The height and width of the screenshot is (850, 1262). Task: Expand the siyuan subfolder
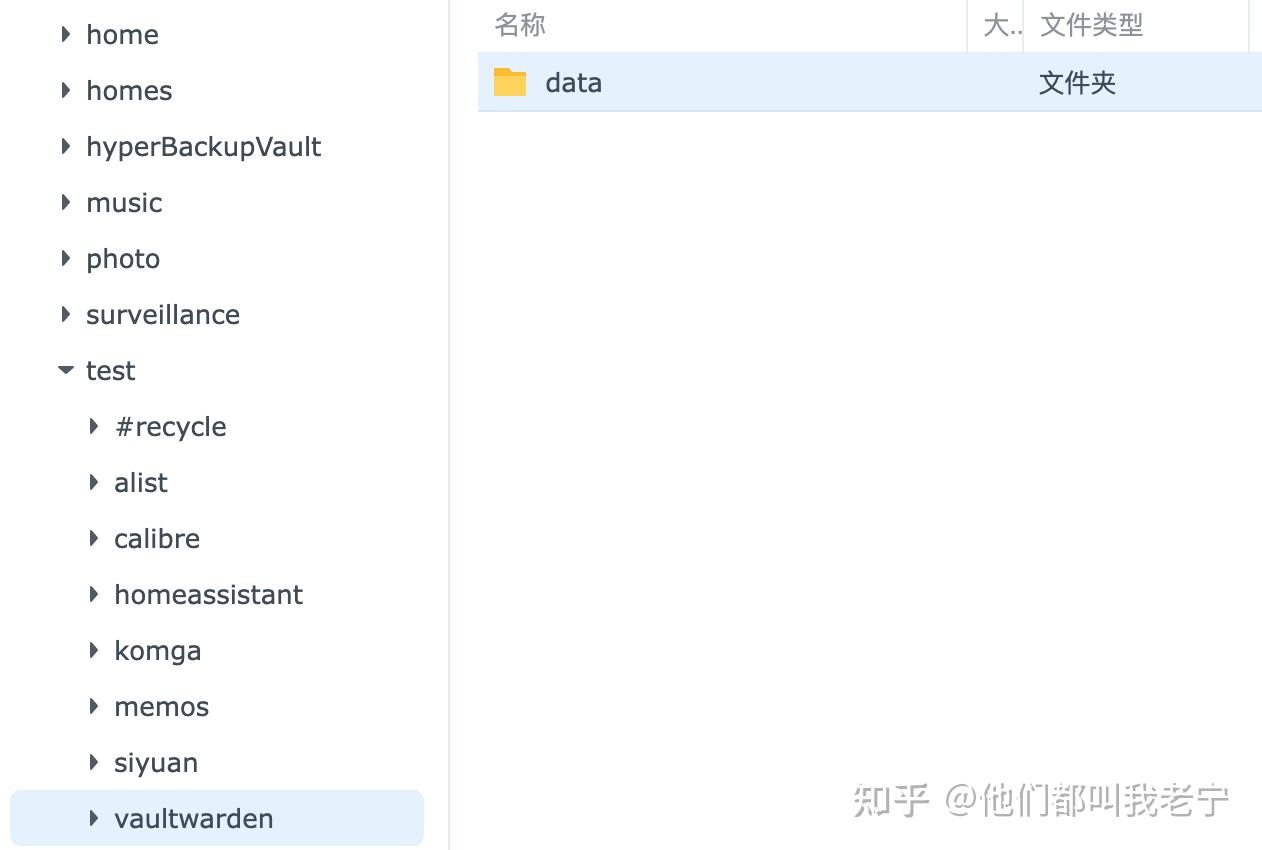[93, 762]
